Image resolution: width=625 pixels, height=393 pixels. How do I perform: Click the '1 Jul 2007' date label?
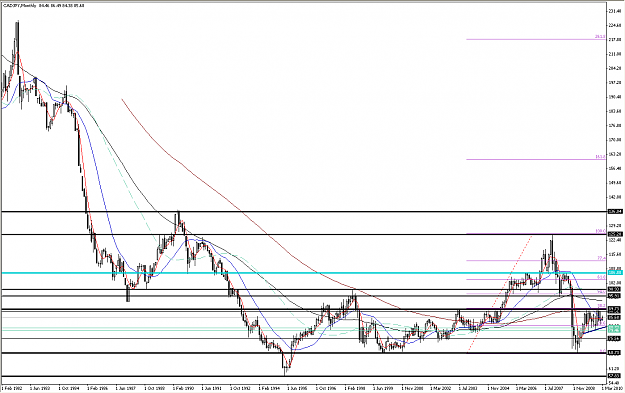pos(555,387)
